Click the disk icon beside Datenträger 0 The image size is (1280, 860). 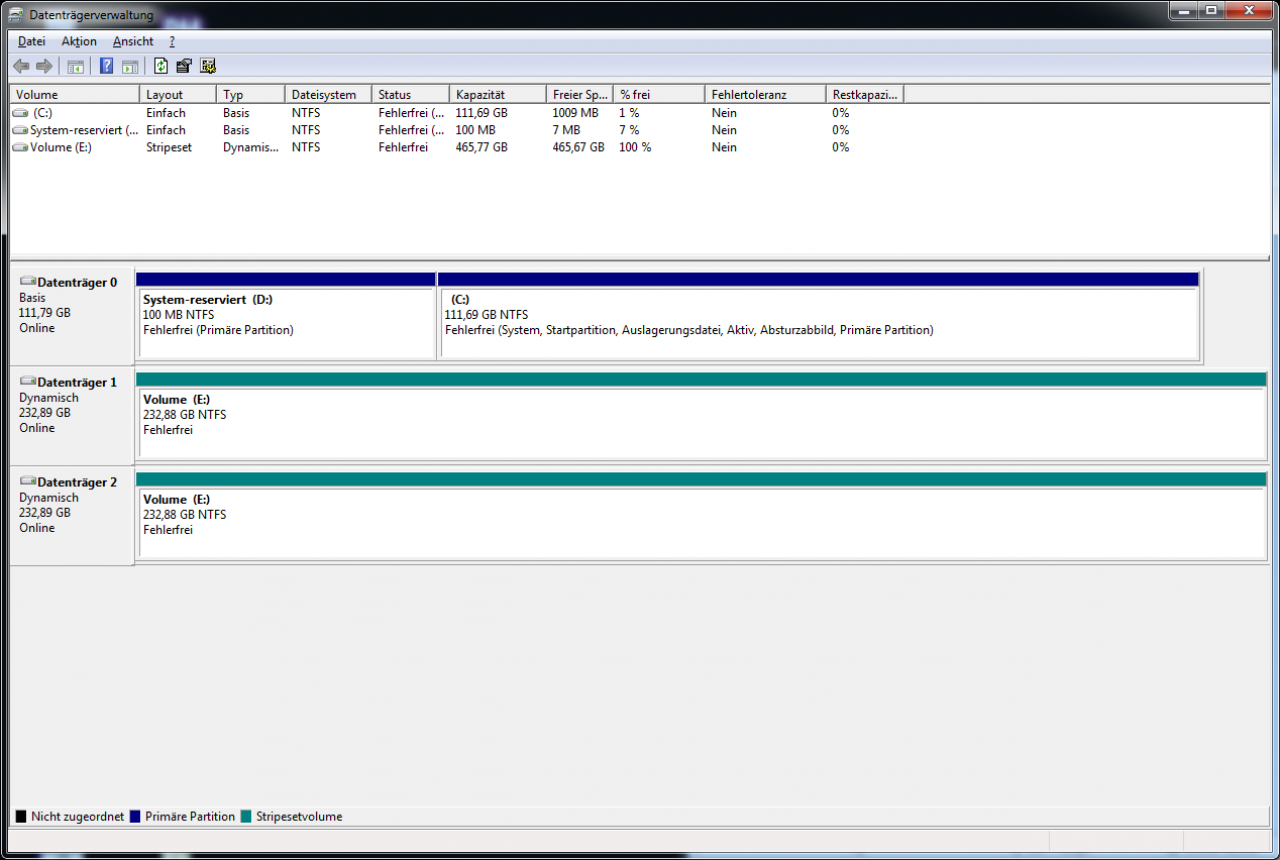click(28, 282)
